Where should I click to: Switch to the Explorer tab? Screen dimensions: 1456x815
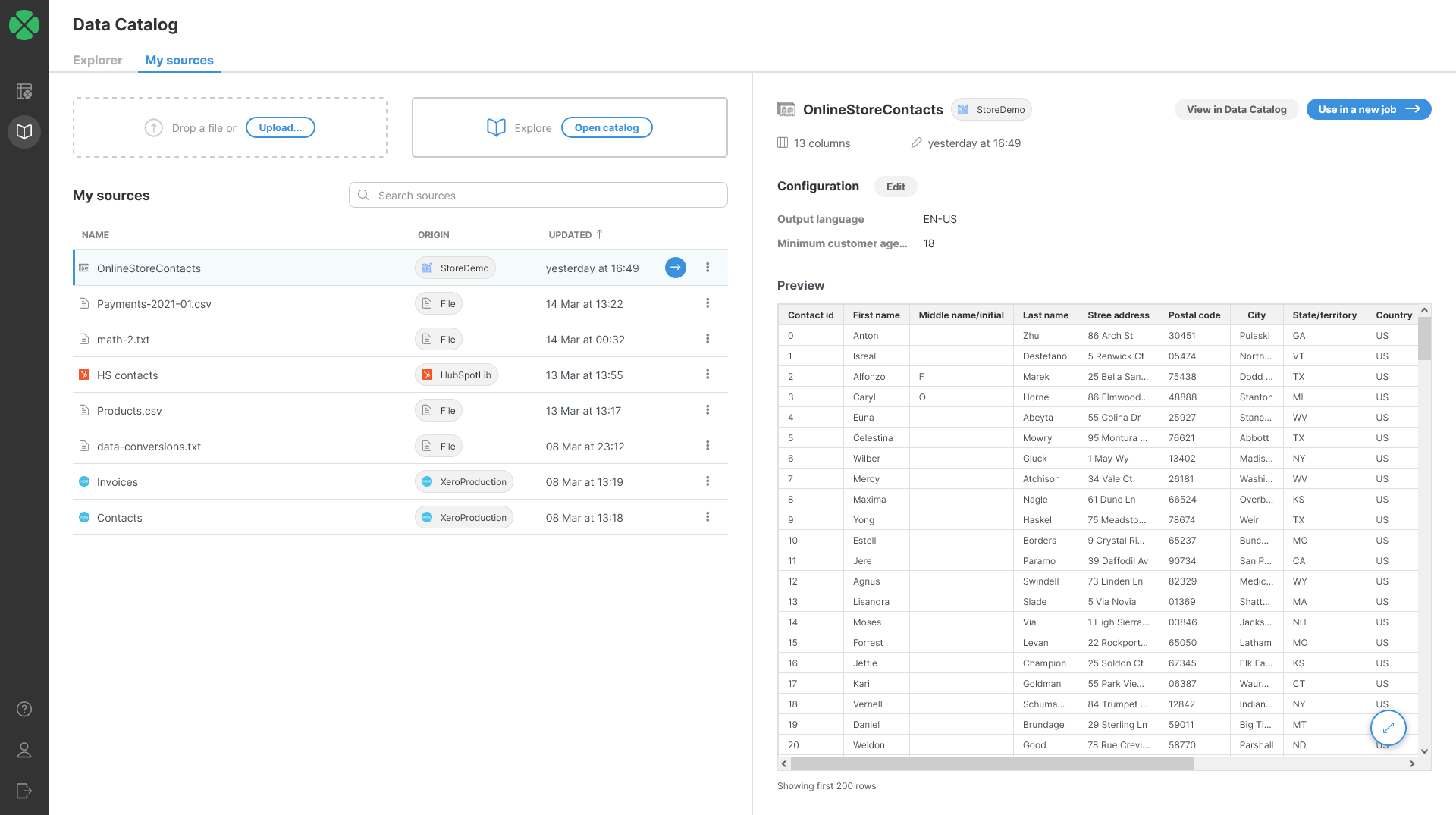tap(97, 60)
